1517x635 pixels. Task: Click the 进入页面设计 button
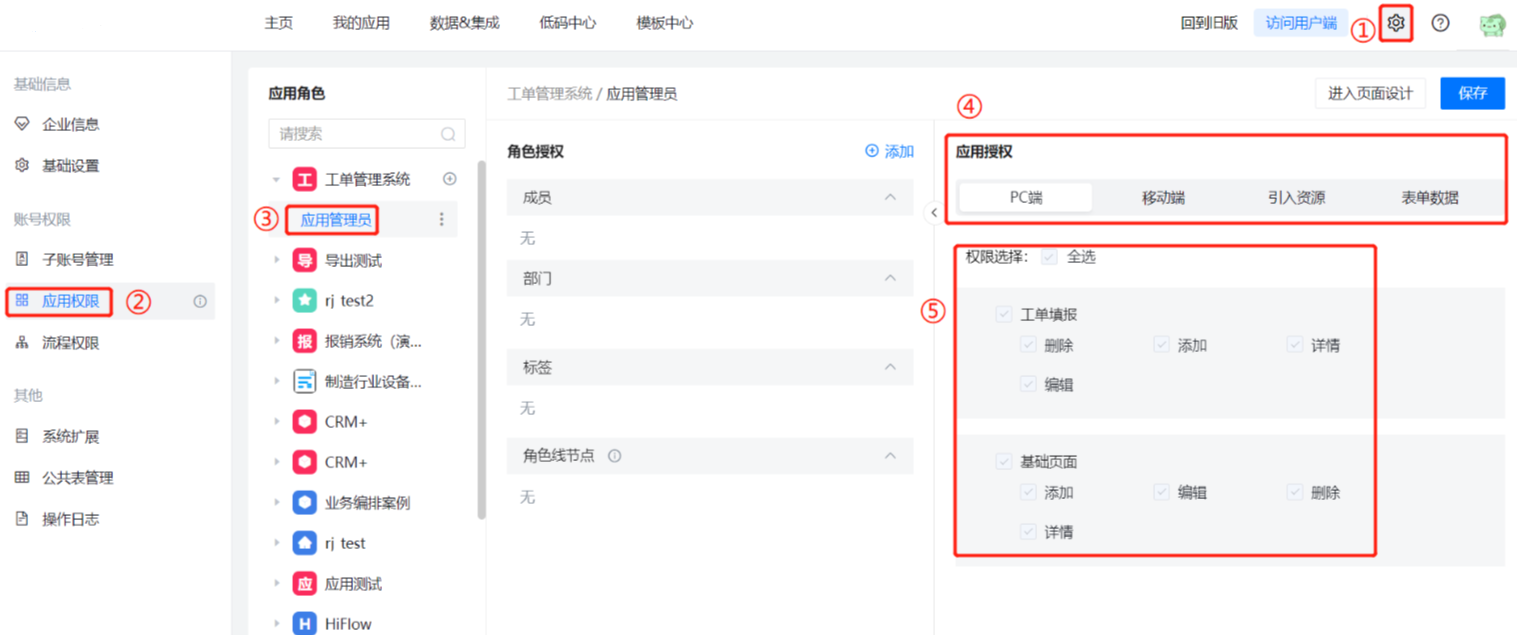1370,93
